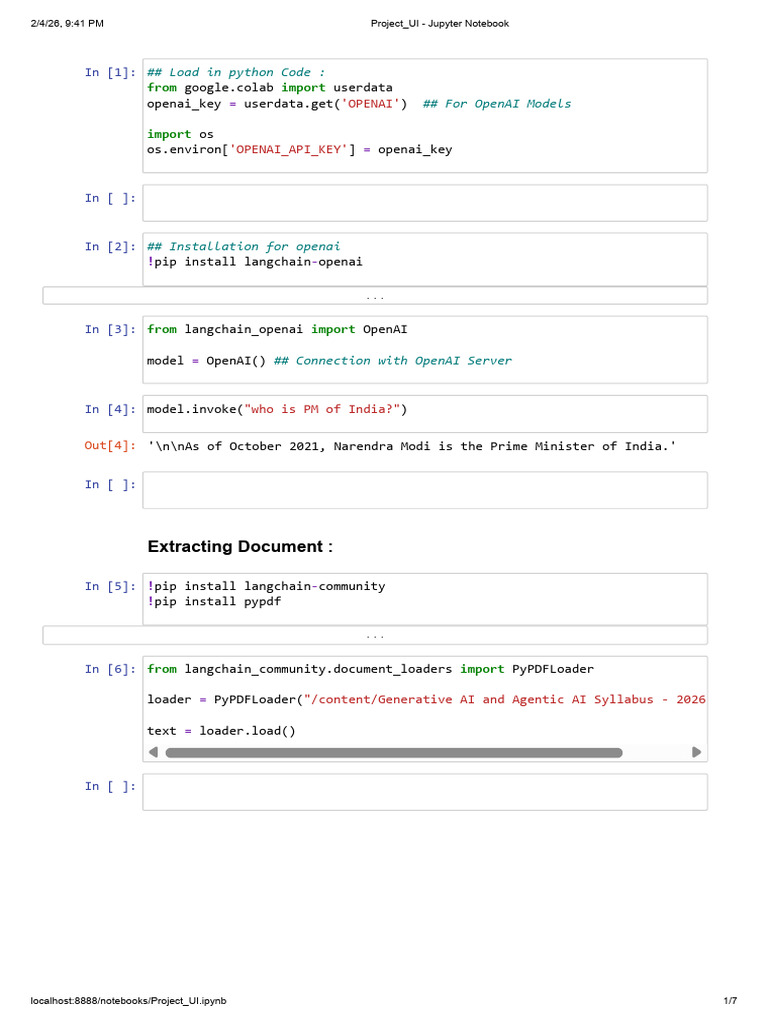Click the 'import os' line
Screen dimensions: 768x1024
coord(180,134)
